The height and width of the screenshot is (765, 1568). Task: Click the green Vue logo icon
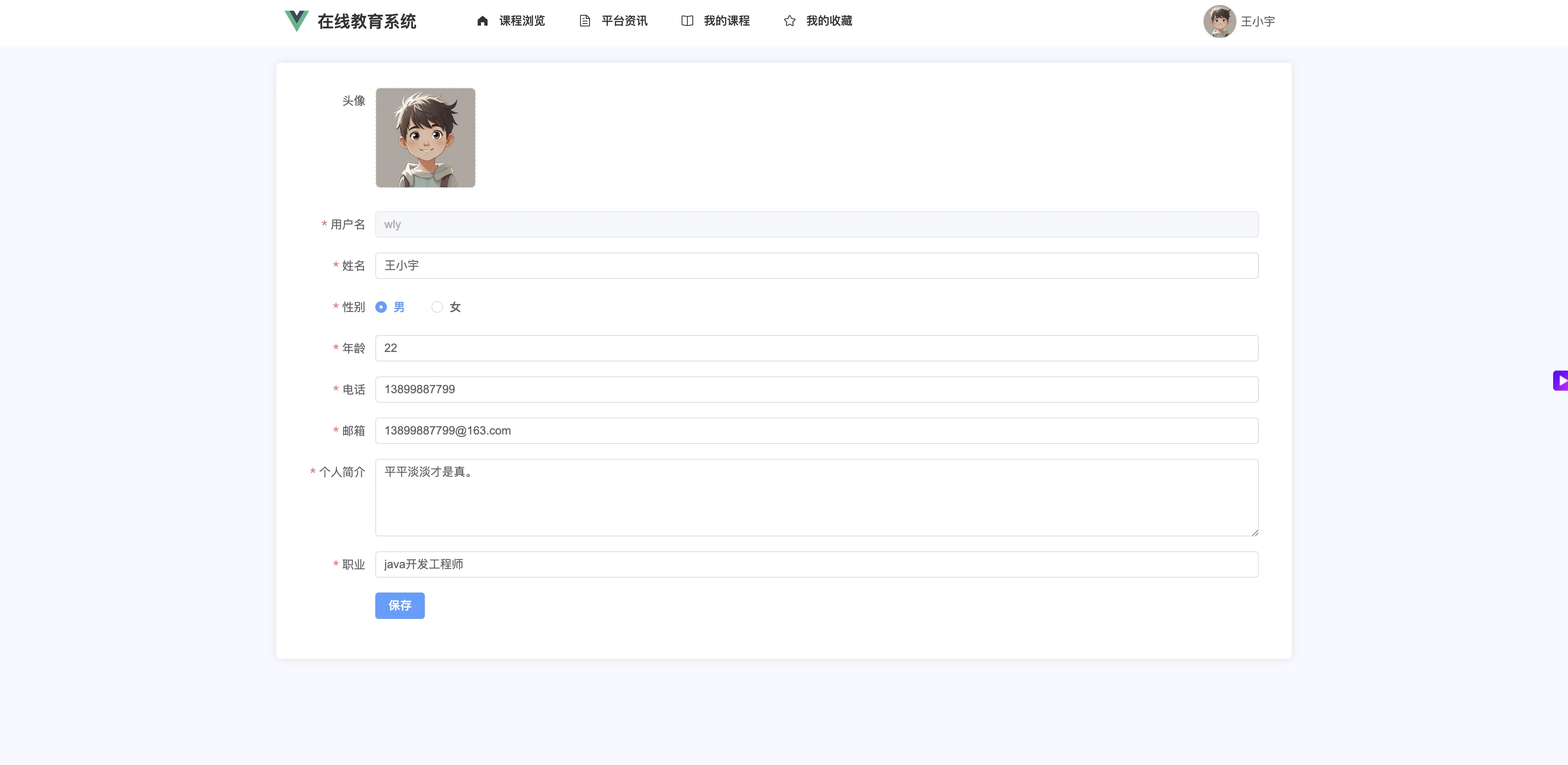(x=296, y=21)
